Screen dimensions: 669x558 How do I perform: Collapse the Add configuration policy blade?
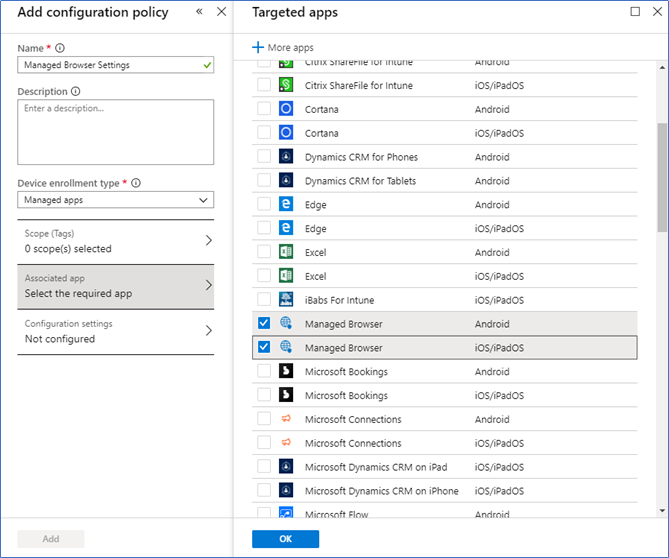199,12
